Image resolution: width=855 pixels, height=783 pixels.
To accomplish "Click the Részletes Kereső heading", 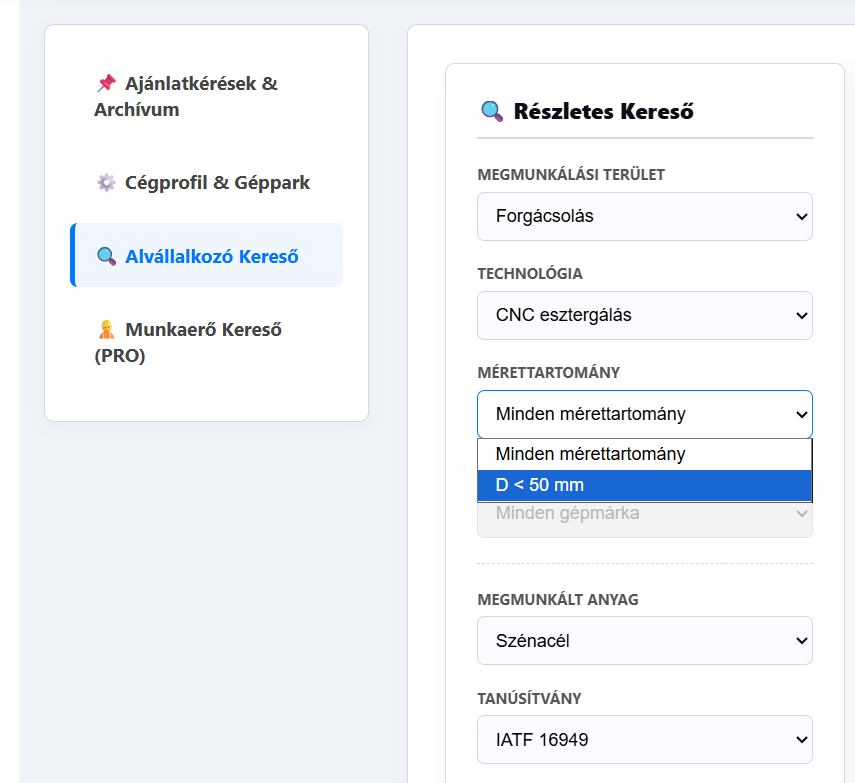I will [603, 111].
